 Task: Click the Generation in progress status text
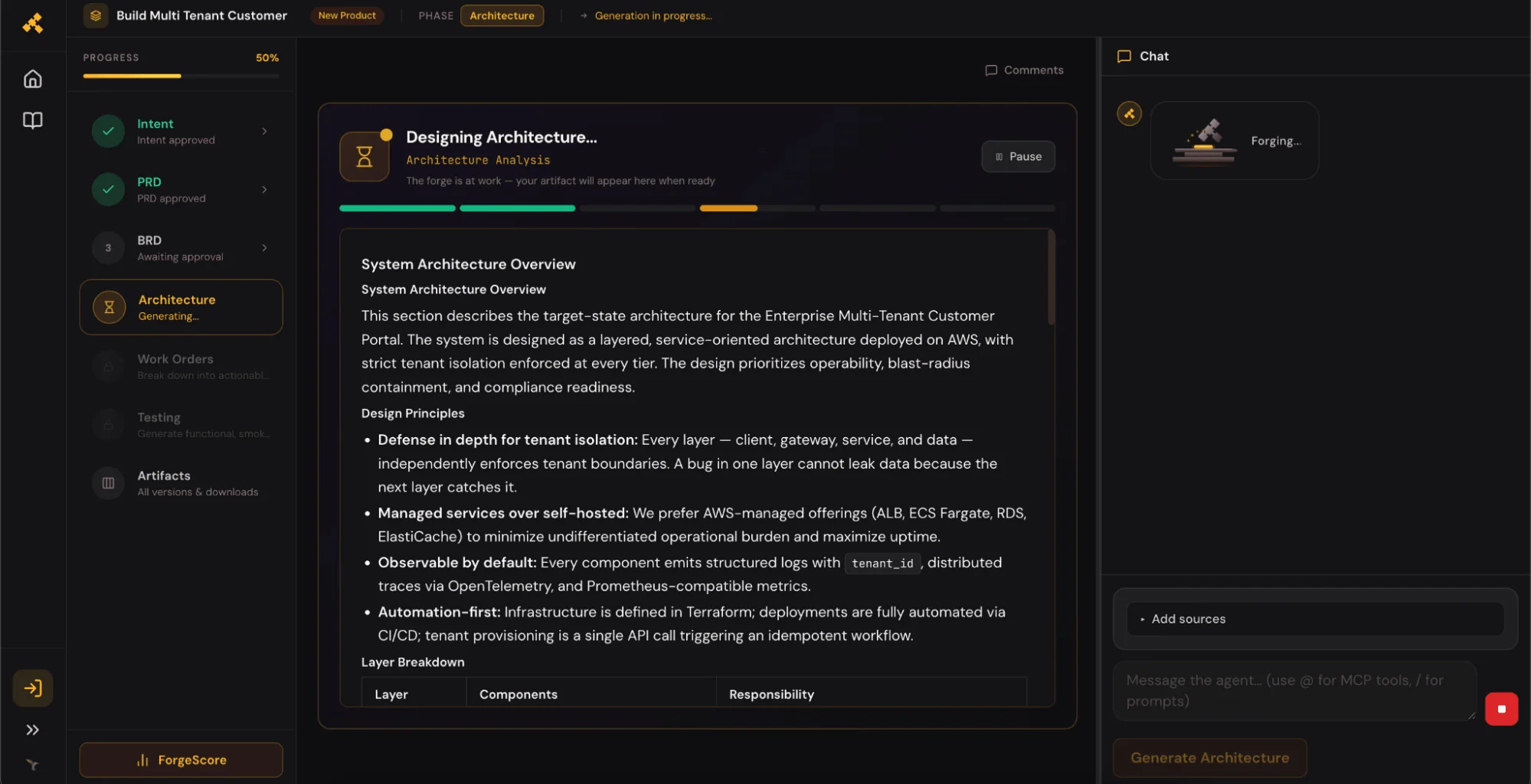(653, 15)
